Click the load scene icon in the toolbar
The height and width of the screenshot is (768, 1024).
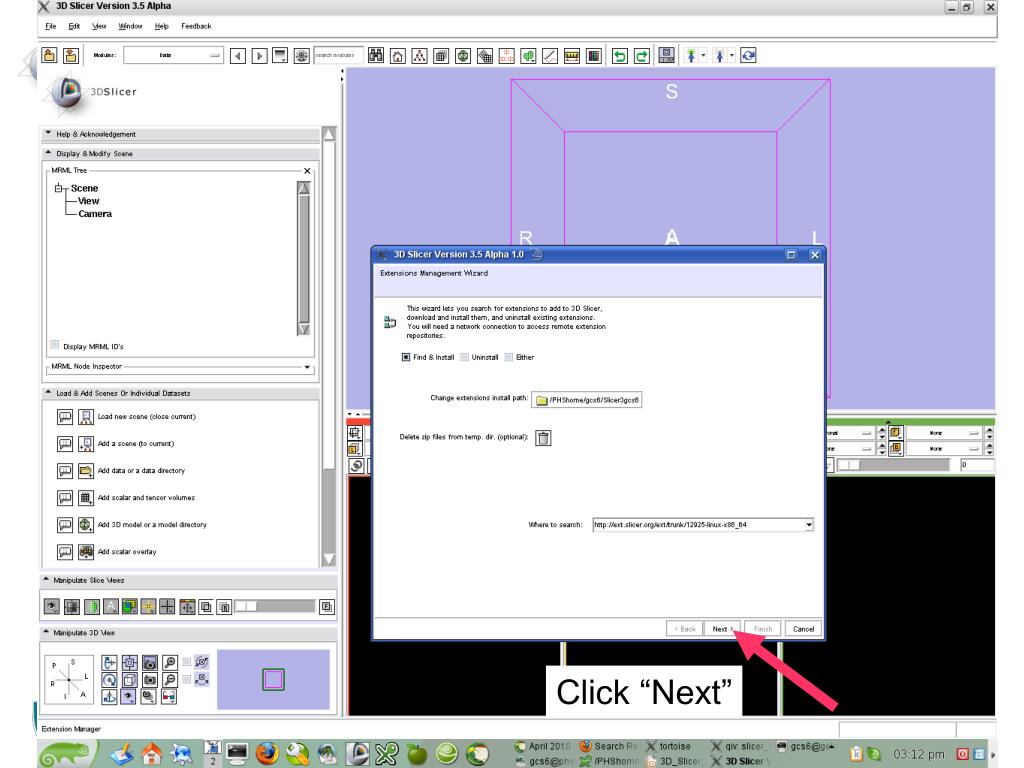click(49, 56)
